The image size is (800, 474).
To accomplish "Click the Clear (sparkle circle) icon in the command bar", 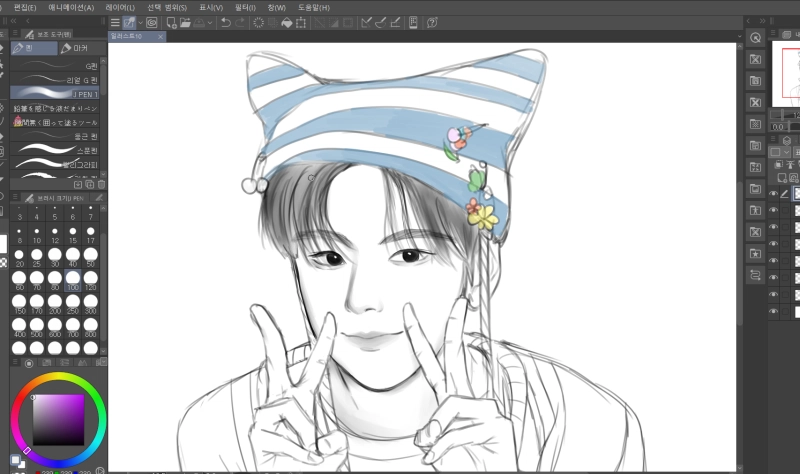I will [x=259, y=22].
